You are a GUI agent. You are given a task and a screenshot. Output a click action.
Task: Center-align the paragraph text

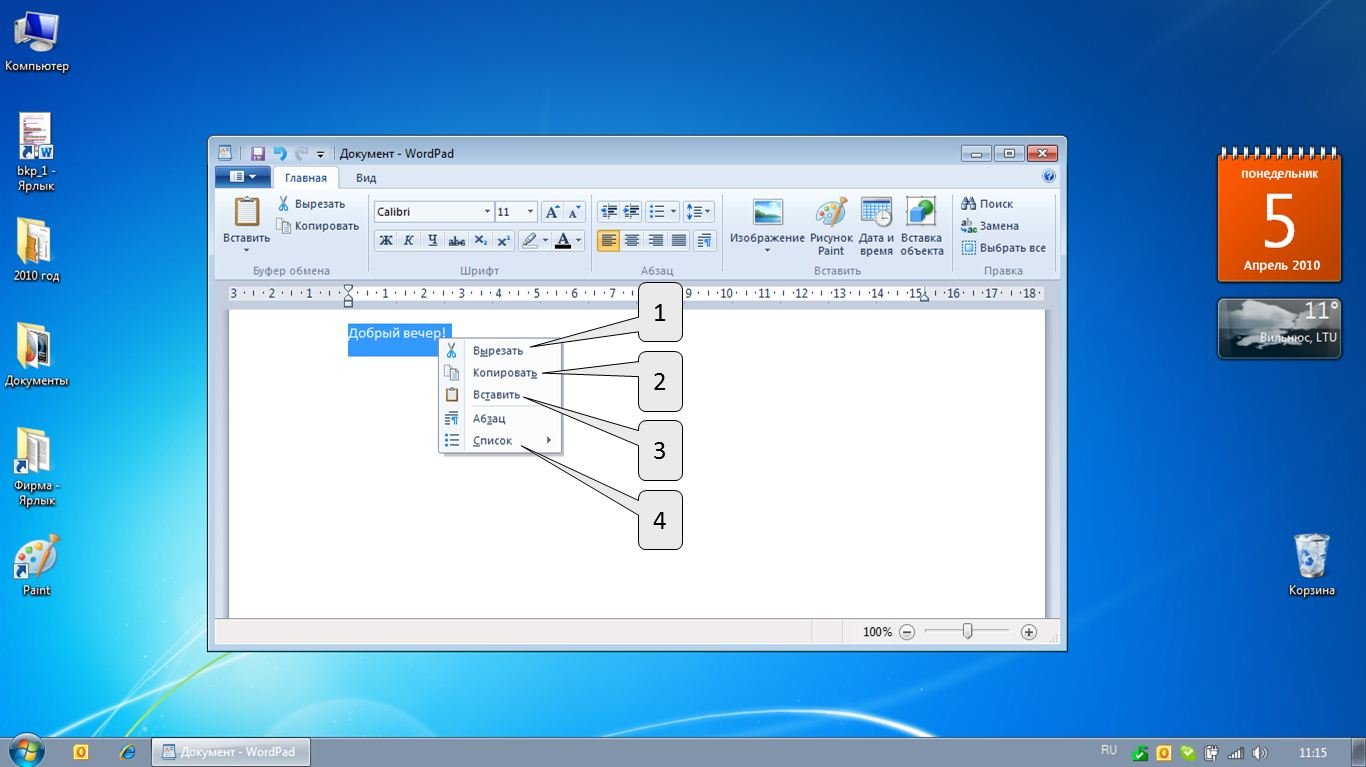coord(632,241)
